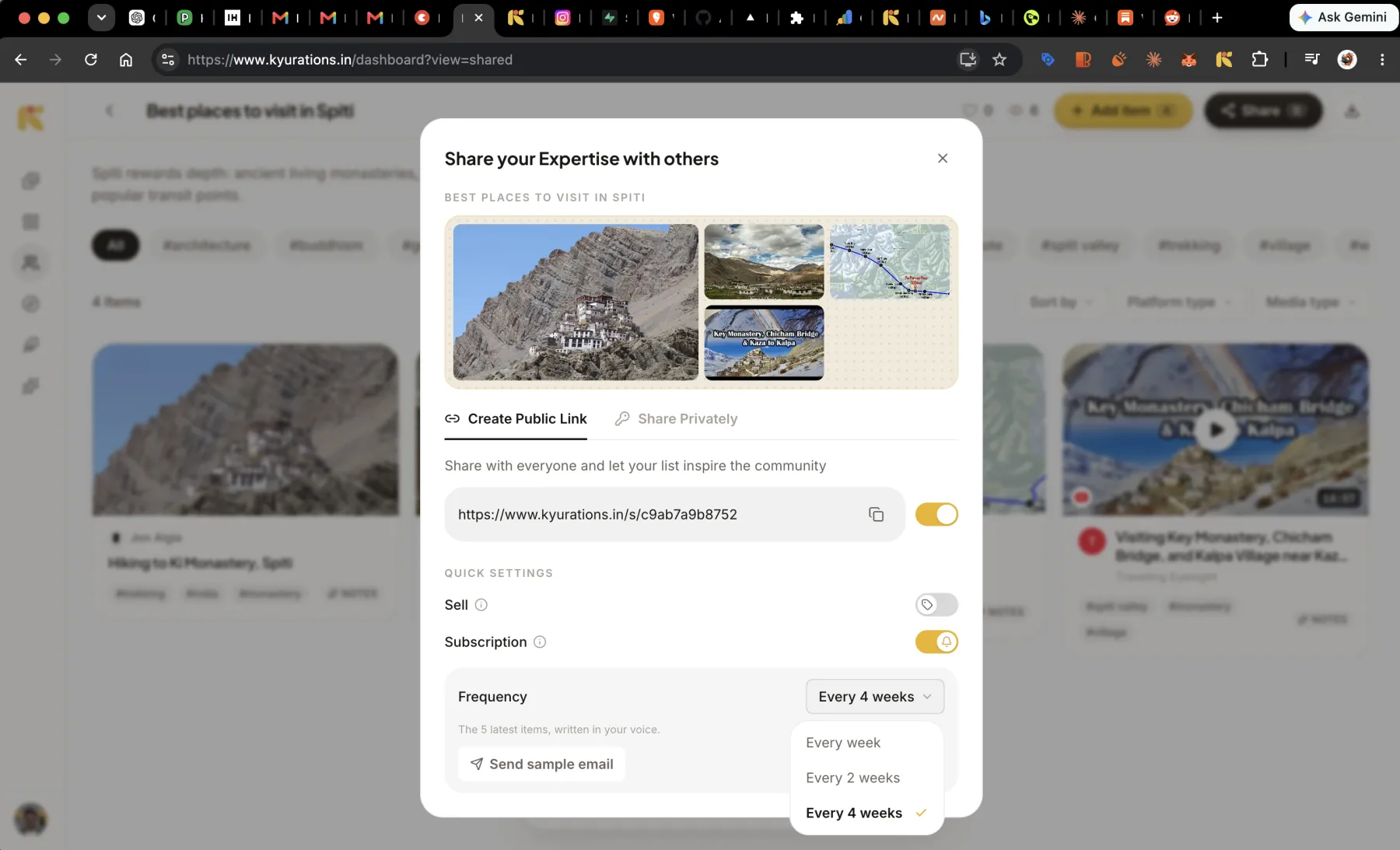Open the browser Extensions puzzle menu
The width and height of the screenshot is (1400, 850).
point(1260,60)
